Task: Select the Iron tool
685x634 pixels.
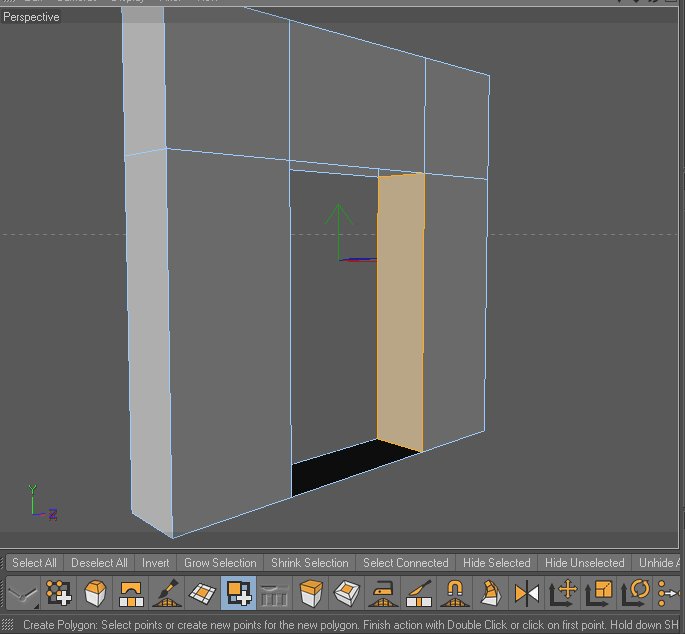Action: [x=383, y=593]
